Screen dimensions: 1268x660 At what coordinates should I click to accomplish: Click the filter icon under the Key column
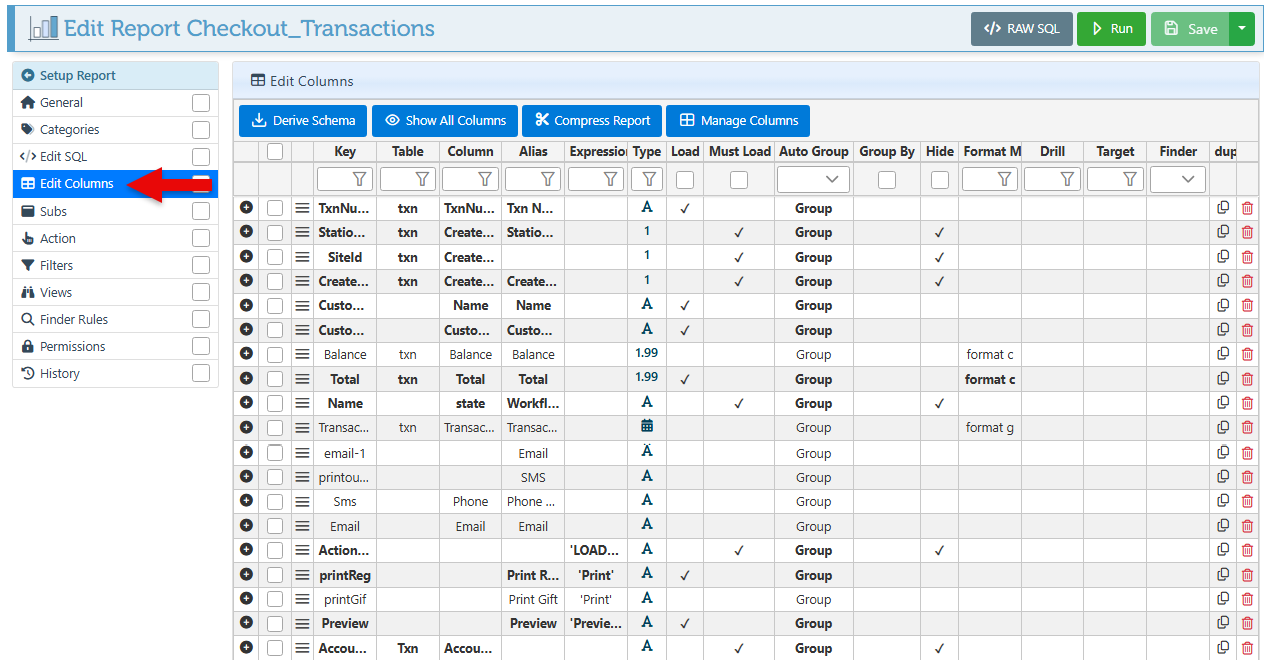[x=360, y=179]
